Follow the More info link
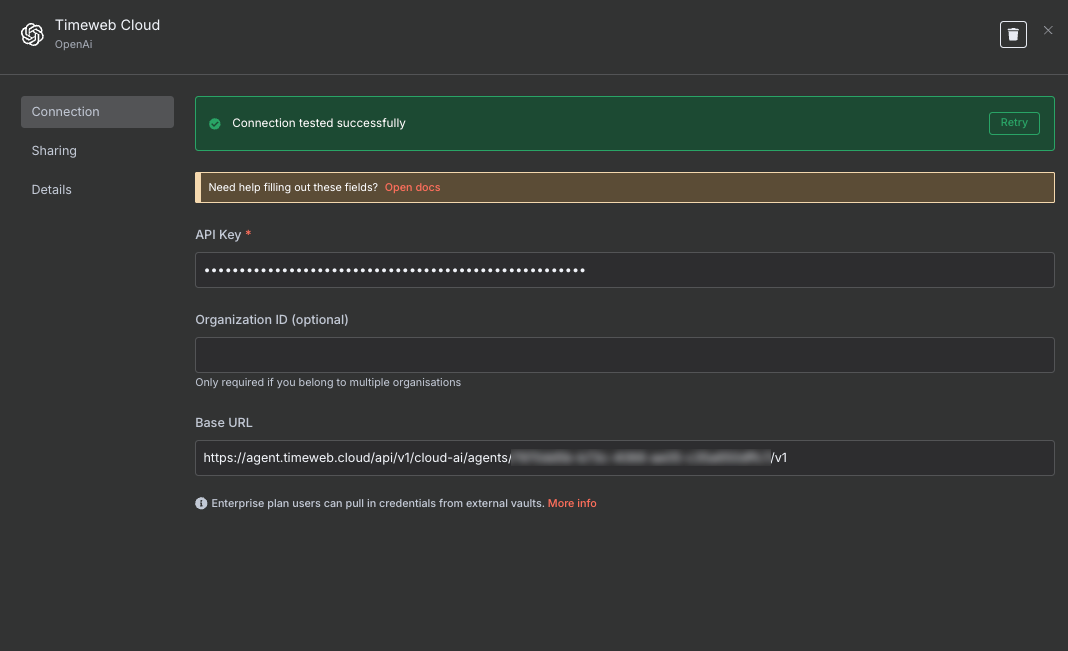 click(572, 503)
